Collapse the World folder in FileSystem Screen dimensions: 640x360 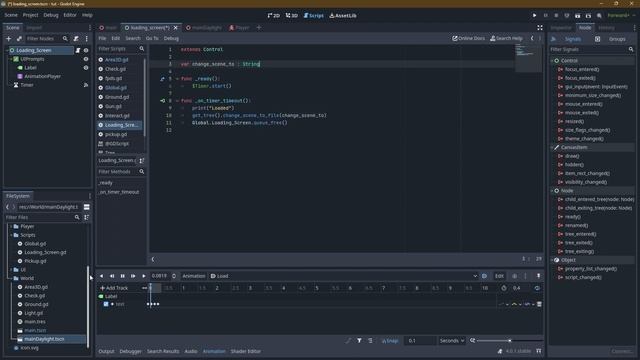(11, 278)
